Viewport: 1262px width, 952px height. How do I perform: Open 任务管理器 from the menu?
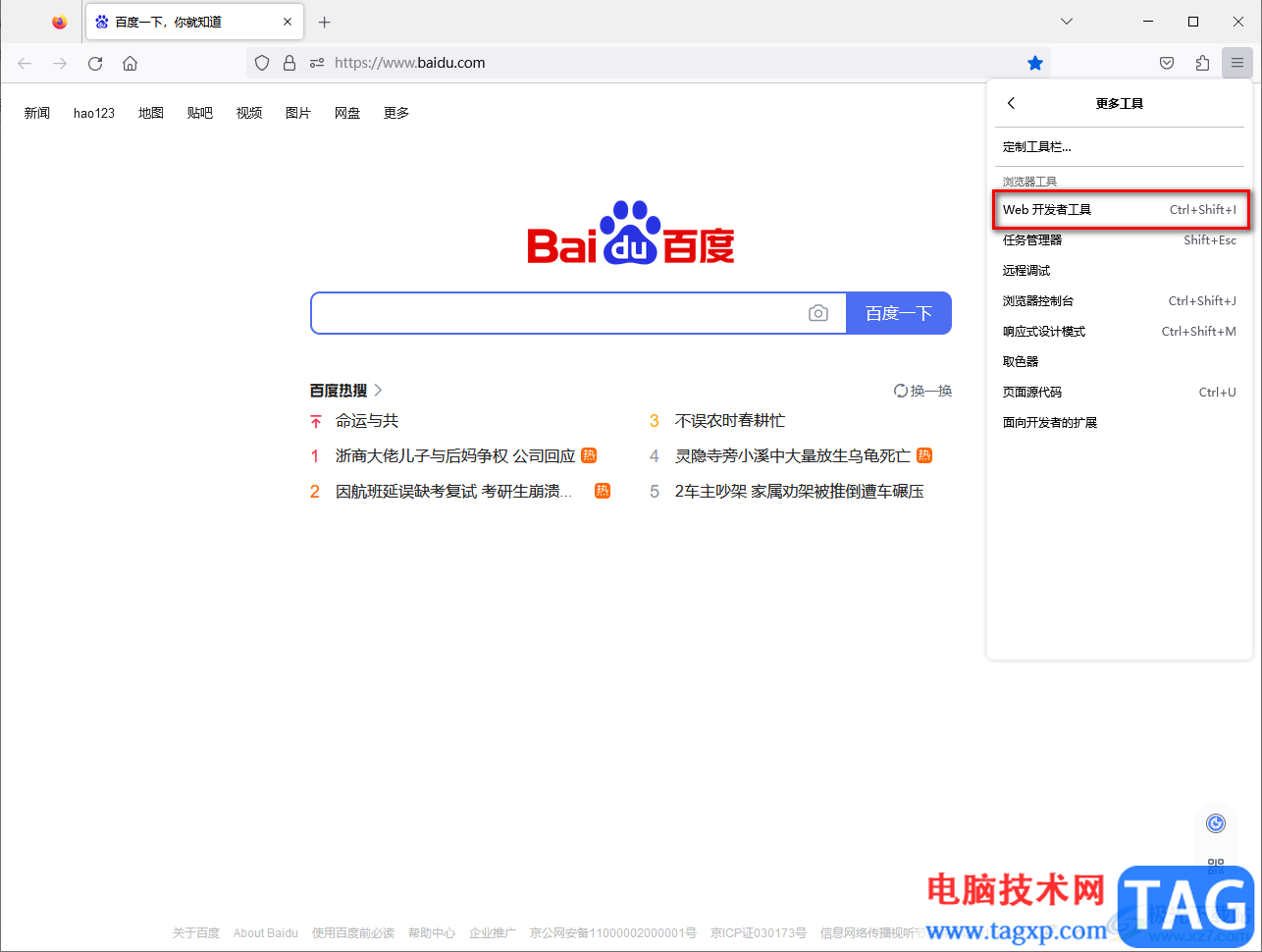[x=1120, y=239]
